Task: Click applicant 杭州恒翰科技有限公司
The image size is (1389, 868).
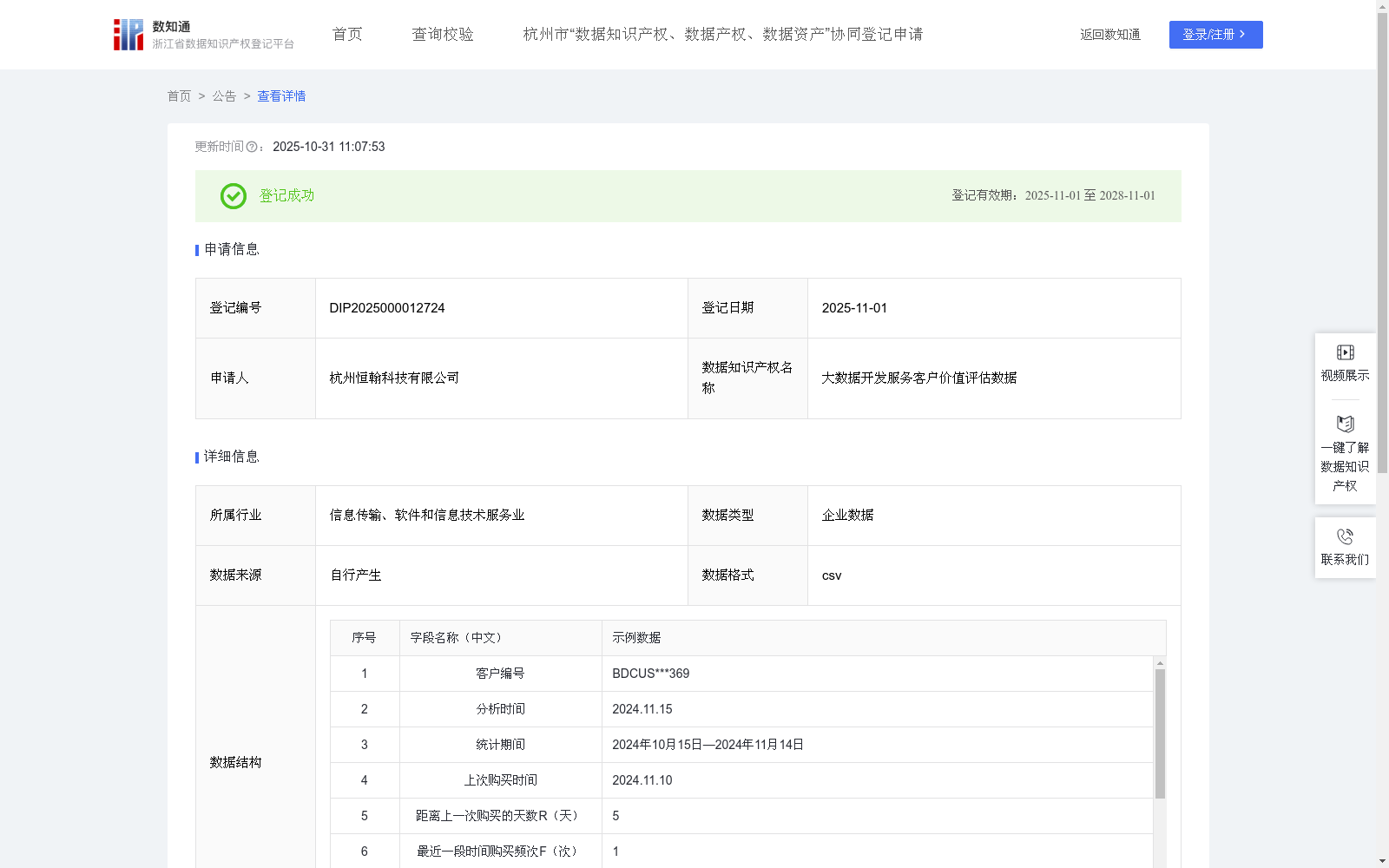Action: click(394, 378)
